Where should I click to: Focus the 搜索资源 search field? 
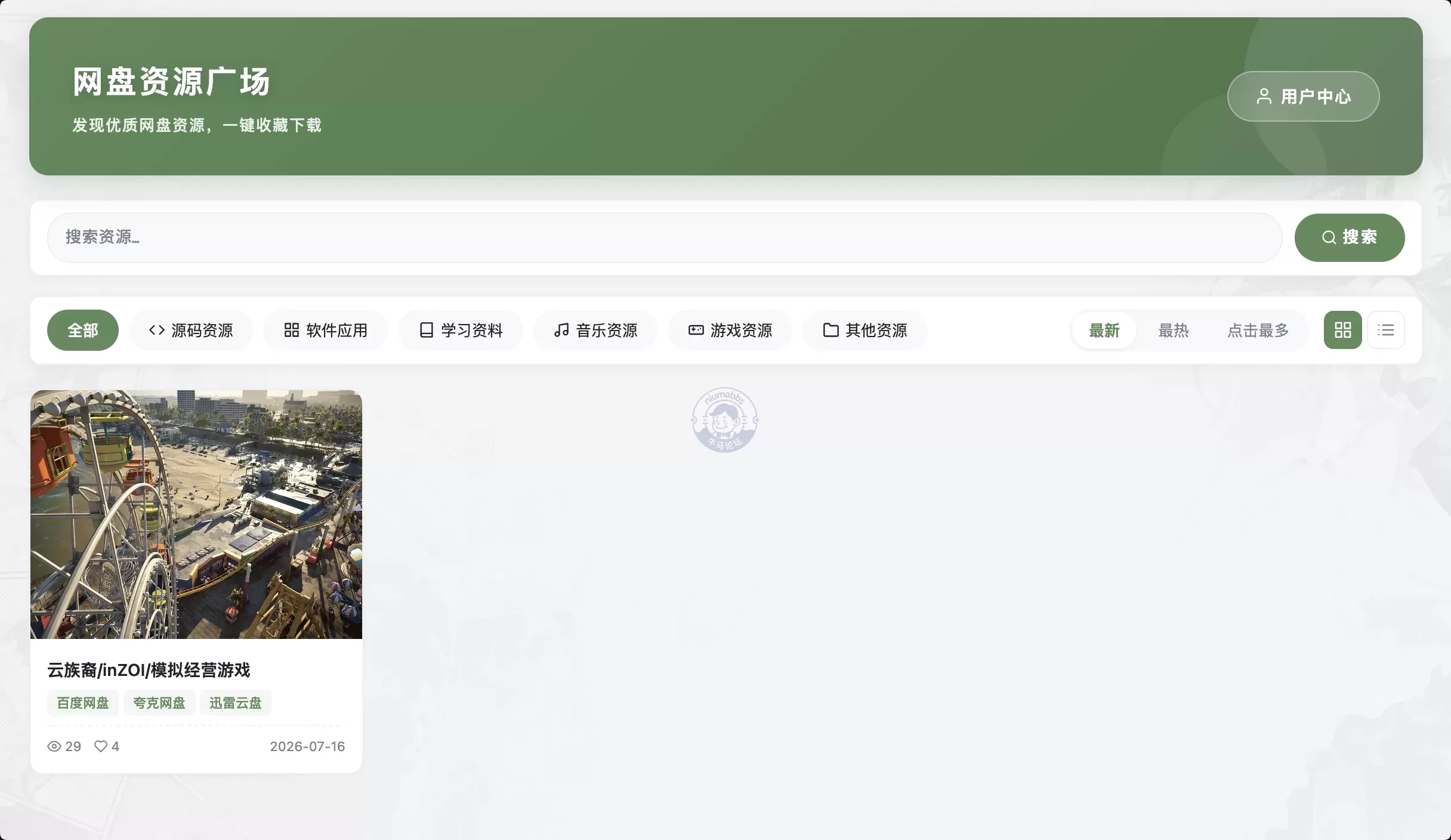coord(665,237)
